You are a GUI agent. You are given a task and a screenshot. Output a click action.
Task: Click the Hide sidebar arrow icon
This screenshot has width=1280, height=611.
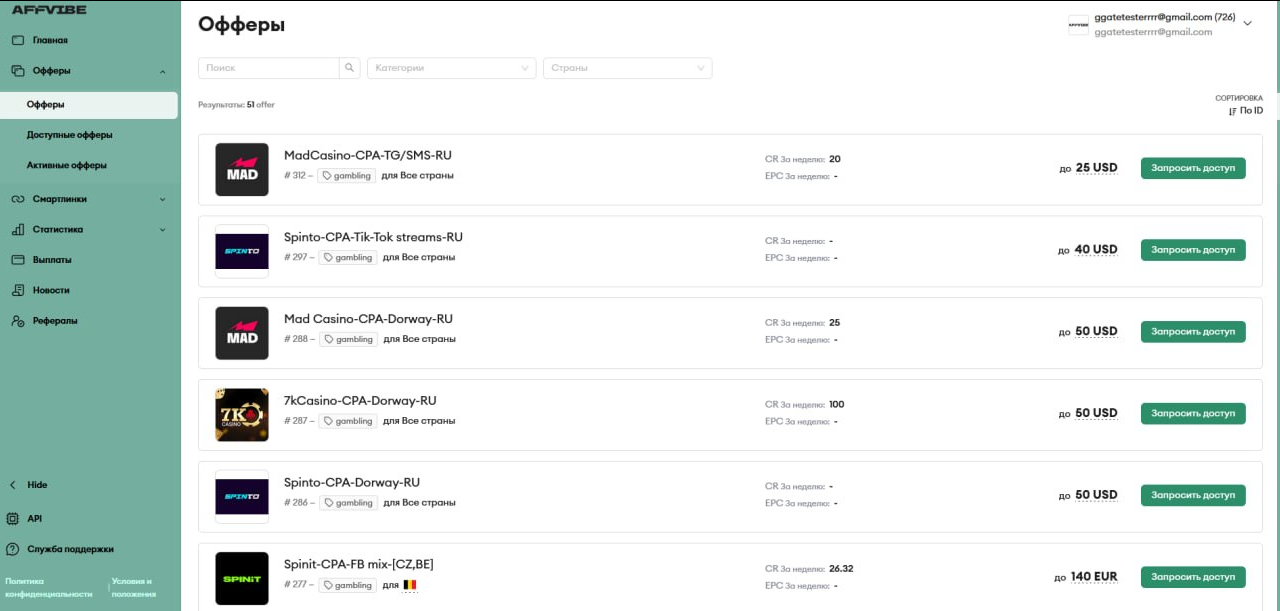tap(13, 485)
